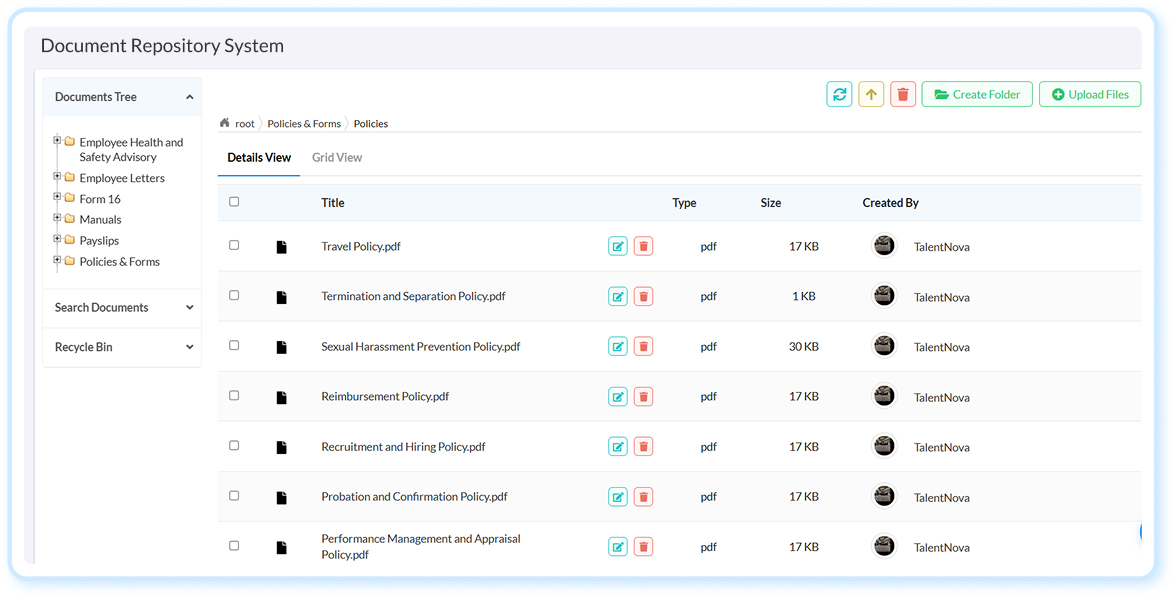Click the Title column header
Screen dimensions: 1175x598
[x=333, y=202]
